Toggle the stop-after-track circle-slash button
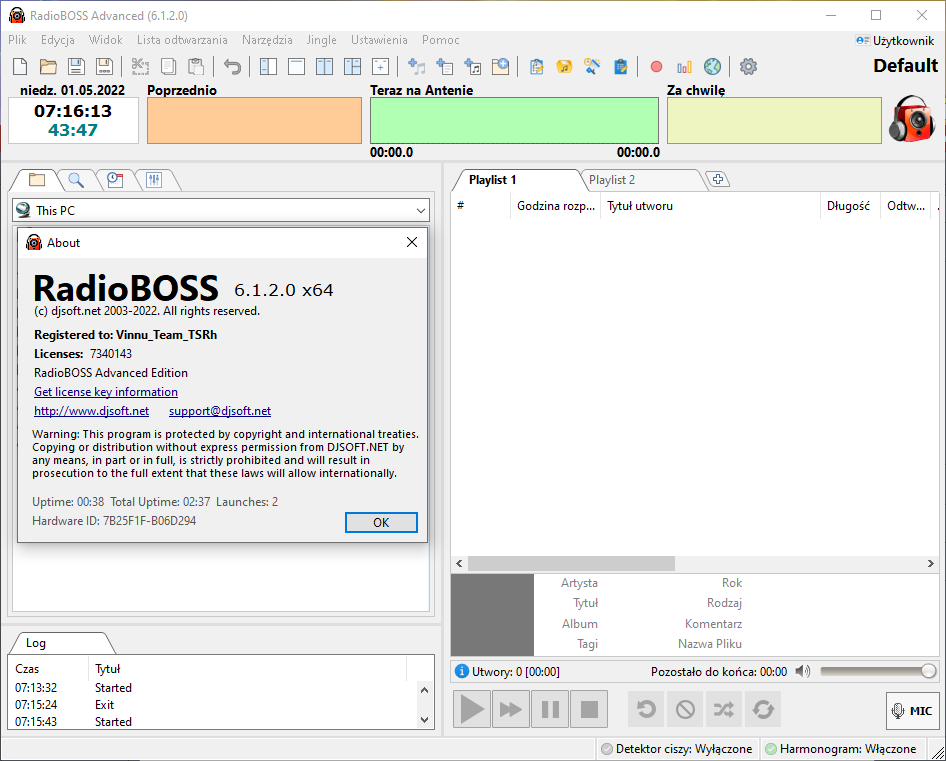This screenshot has width=946, height=761. click(x=685, y=709)
